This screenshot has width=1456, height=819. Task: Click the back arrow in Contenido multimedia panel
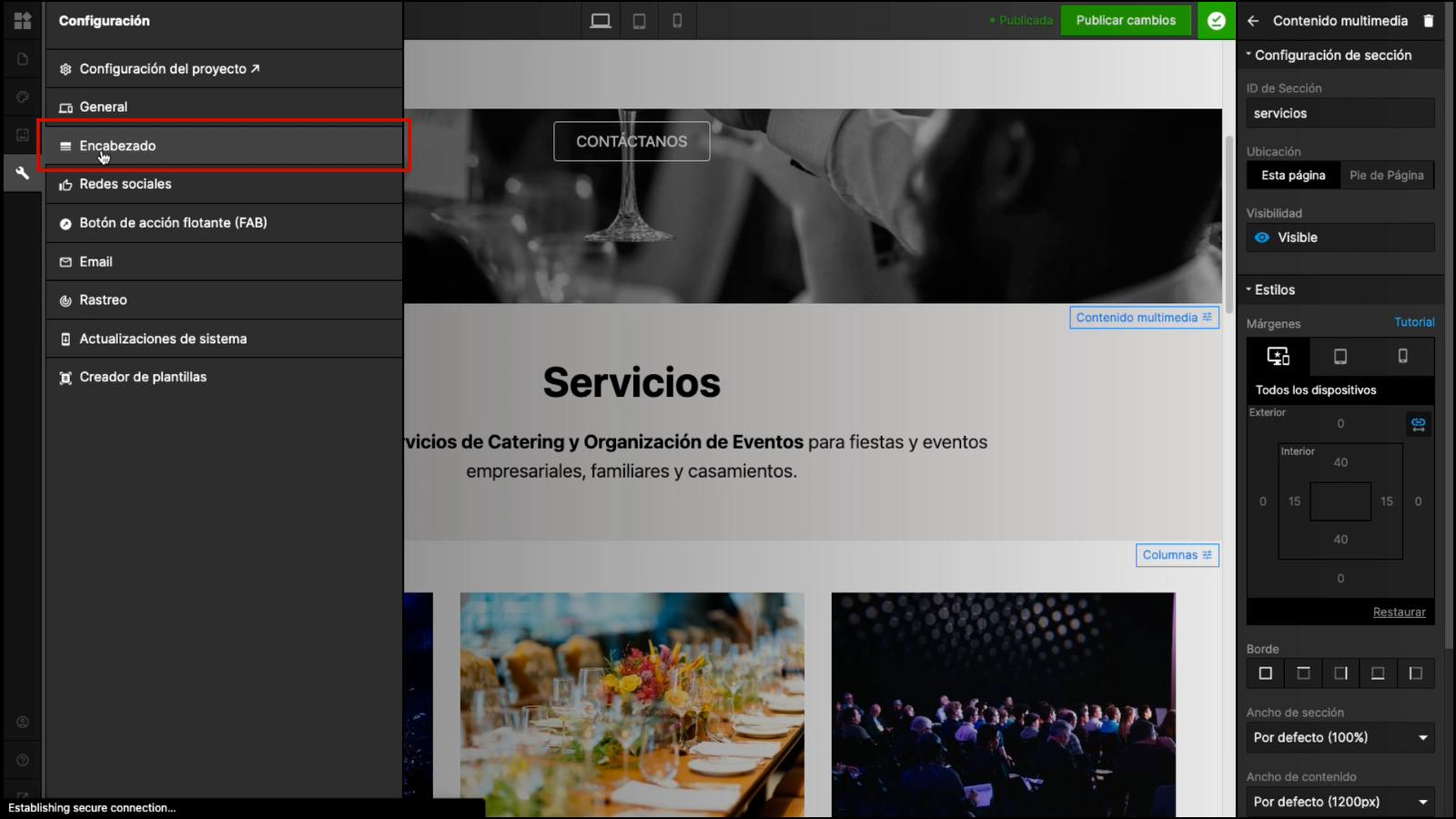[1253, 20]
